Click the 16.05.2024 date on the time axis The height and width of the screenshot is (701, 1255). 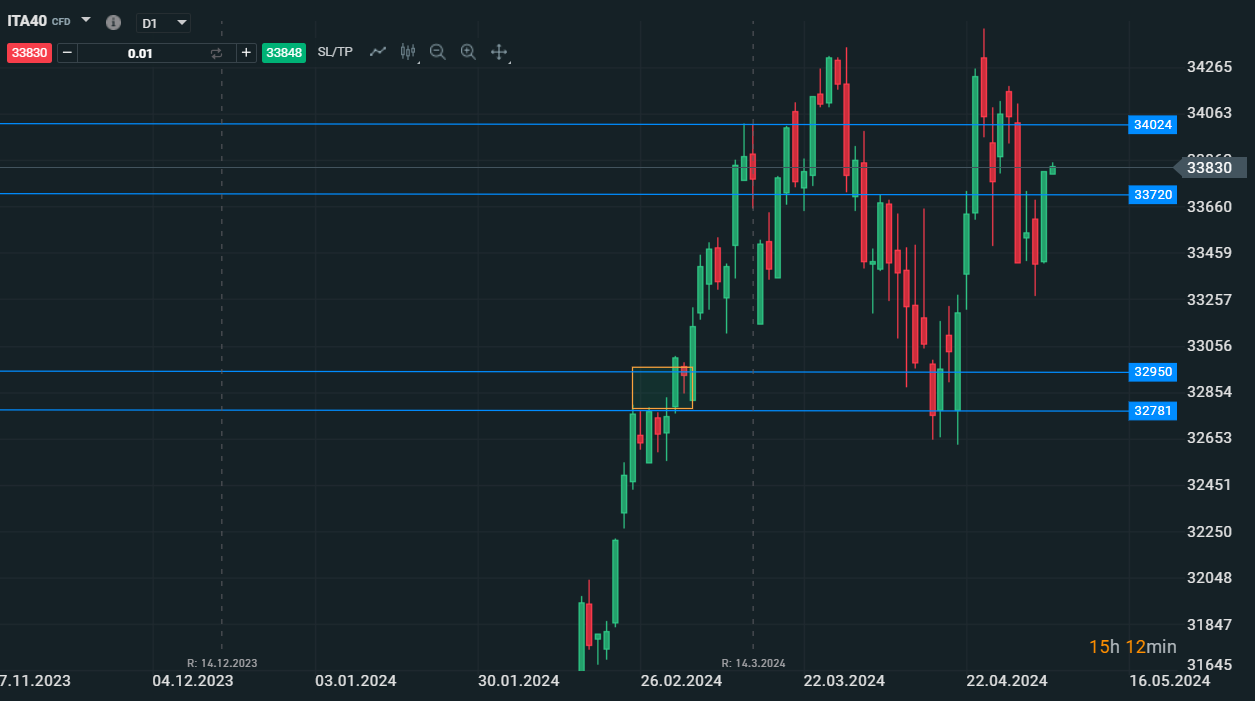pos(1170,681)
